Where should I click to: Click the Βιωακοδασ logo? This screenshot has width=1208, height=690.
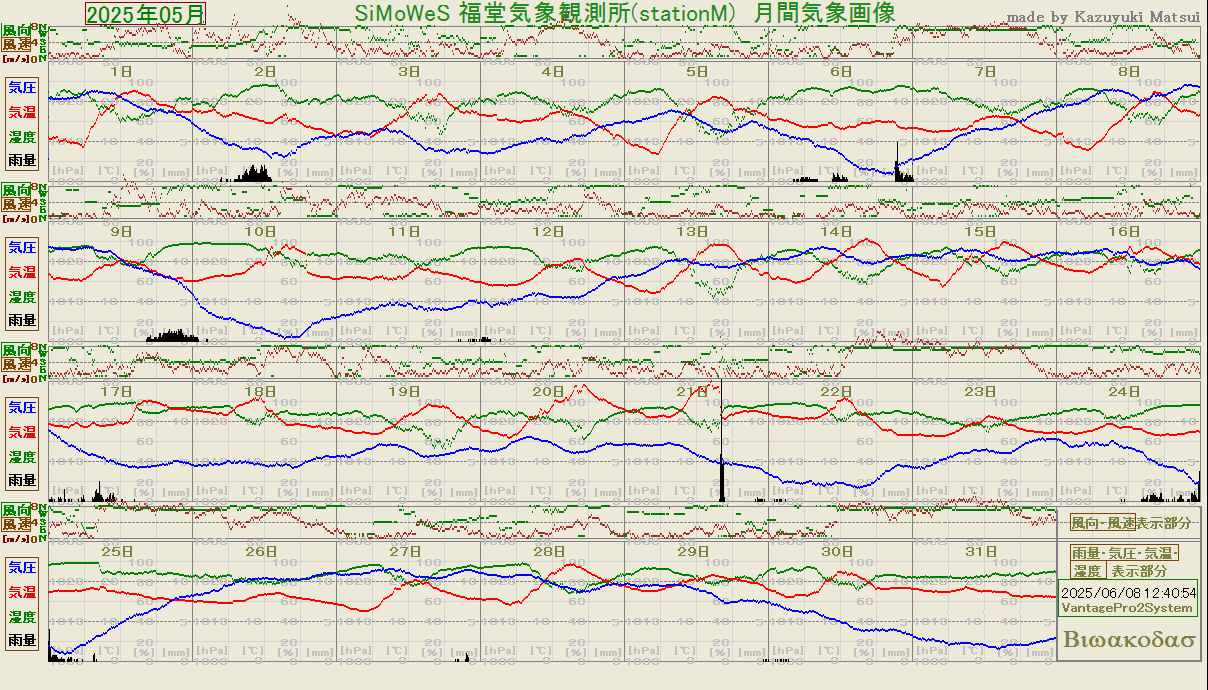point(1130,640)
